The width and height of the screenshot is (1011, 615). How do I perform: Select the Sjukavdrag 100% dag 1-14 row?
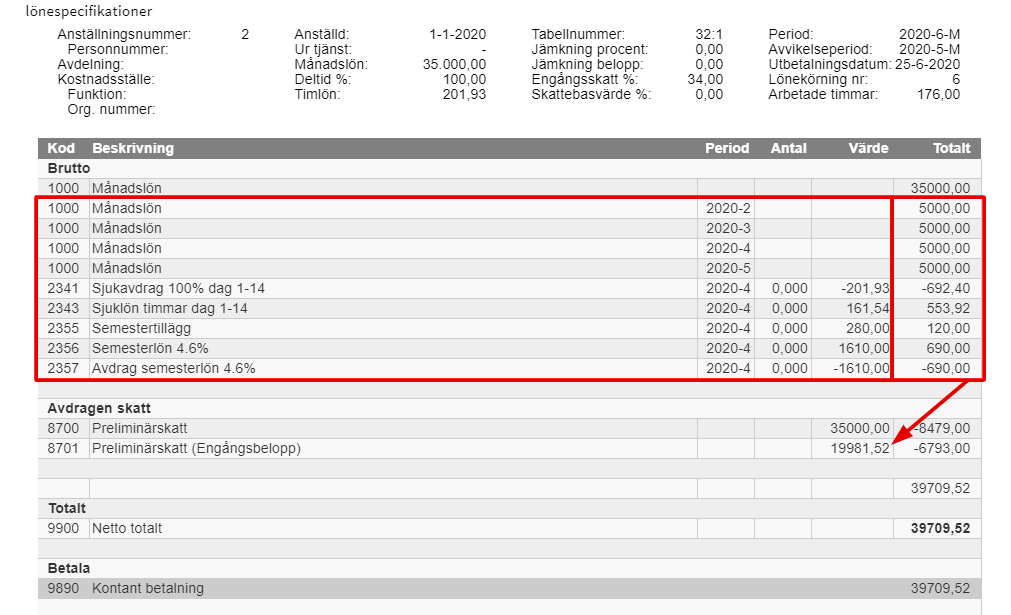(509, 288)
